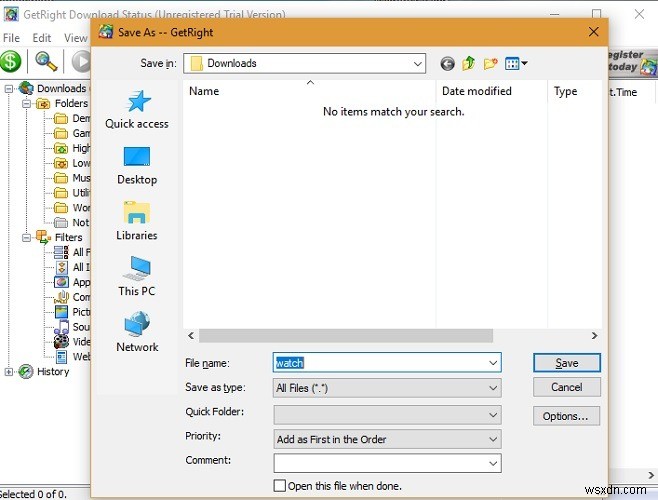
Task: Select the Not in folder tree item
Action: click(x=72, y=223)
